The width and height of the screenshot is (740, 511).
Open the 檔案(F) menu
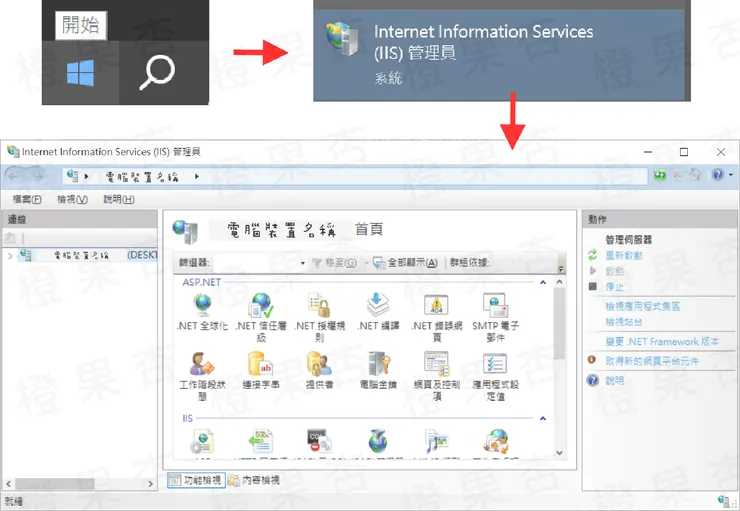pos(27,200)
